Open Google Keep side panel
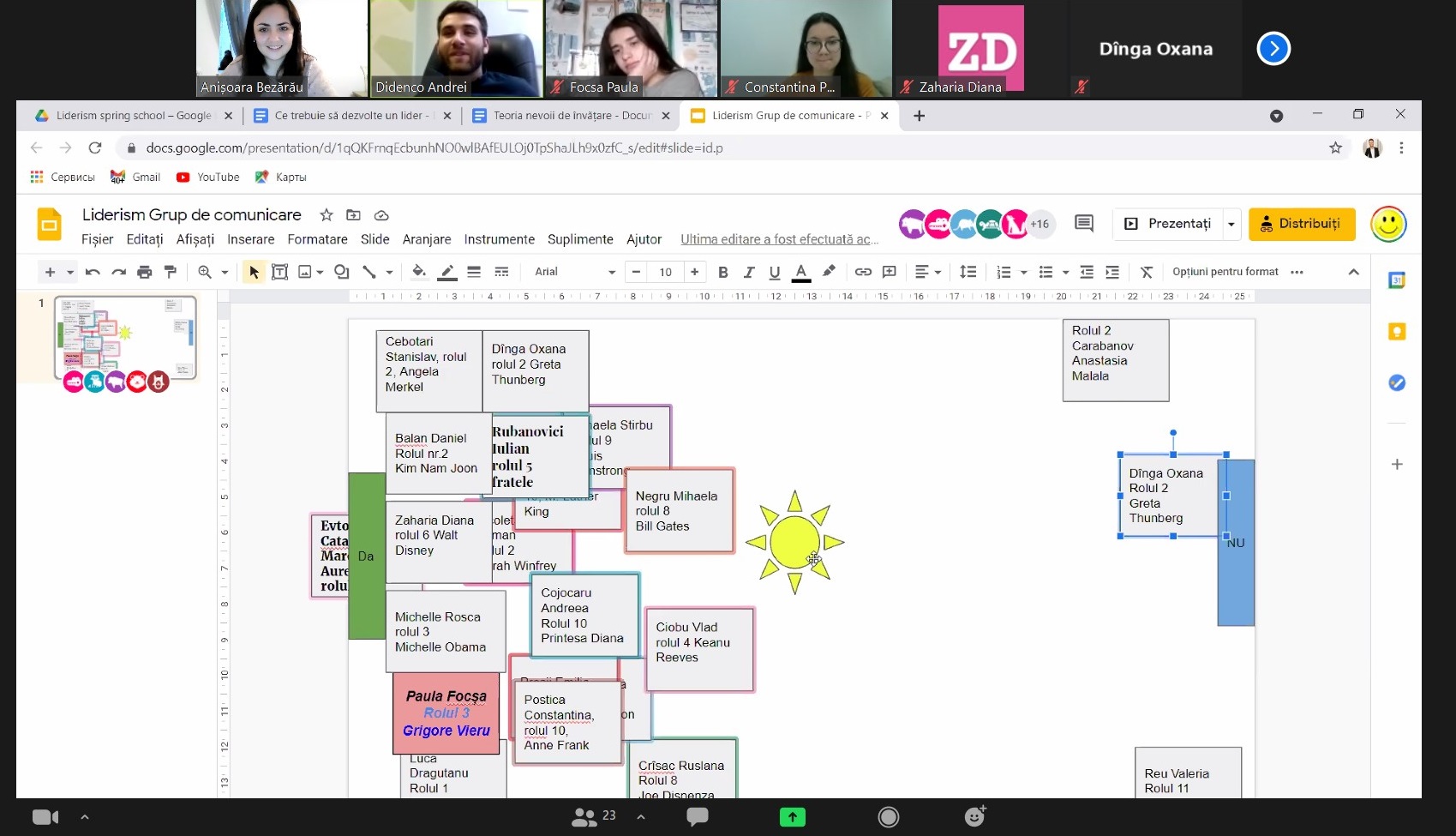The image size is (1456, 836). coord(1397,332)
